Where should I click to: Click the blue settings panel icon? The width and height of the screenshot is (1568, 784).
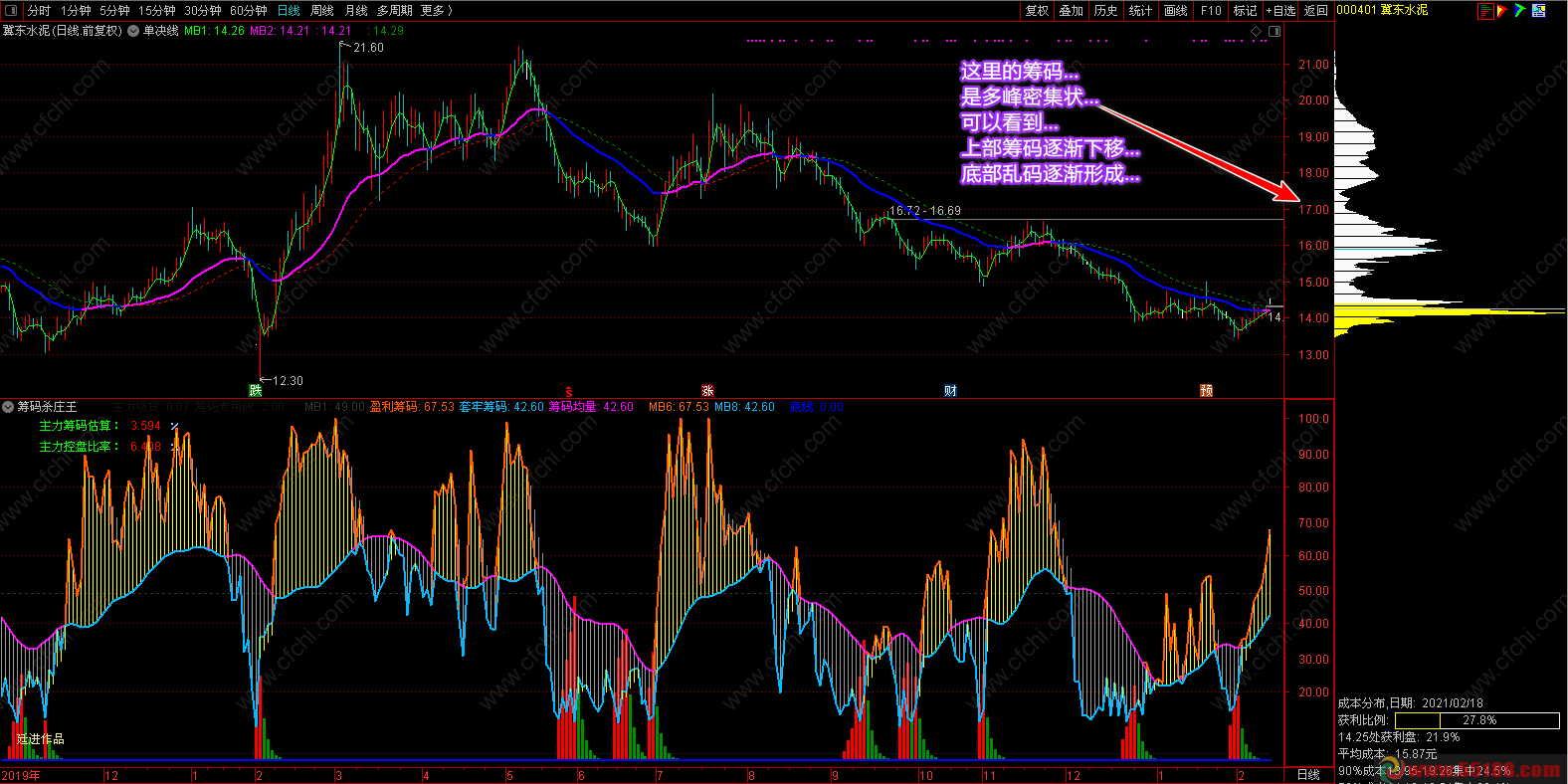1539,11
